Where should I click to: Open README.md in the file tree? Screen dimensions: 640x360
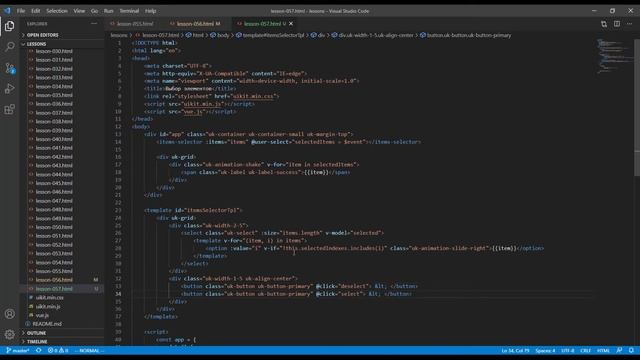pyautogui.click(x=47, y=324)
